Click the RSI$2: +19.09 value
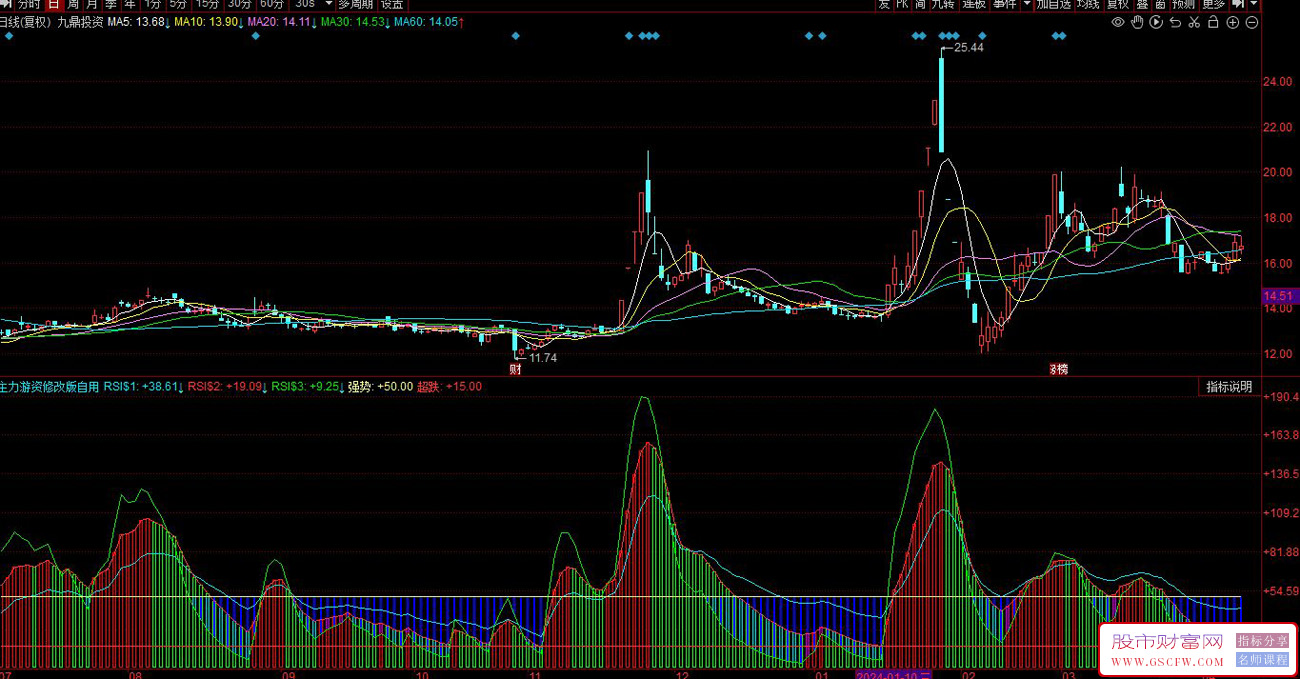1300x679 pixels. 227,386
